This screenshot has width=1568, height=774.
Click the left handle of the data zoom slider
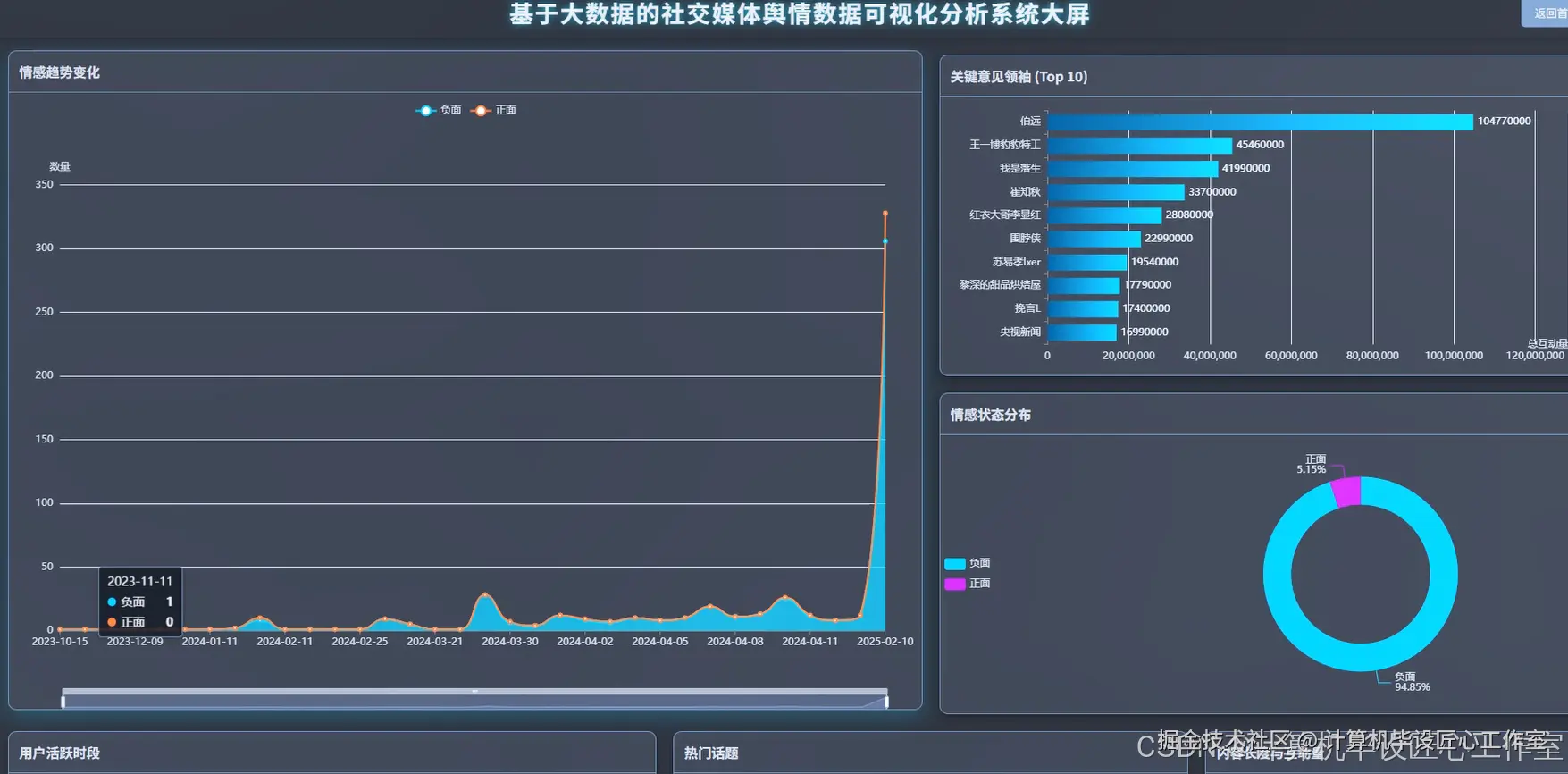pos(63,702)
